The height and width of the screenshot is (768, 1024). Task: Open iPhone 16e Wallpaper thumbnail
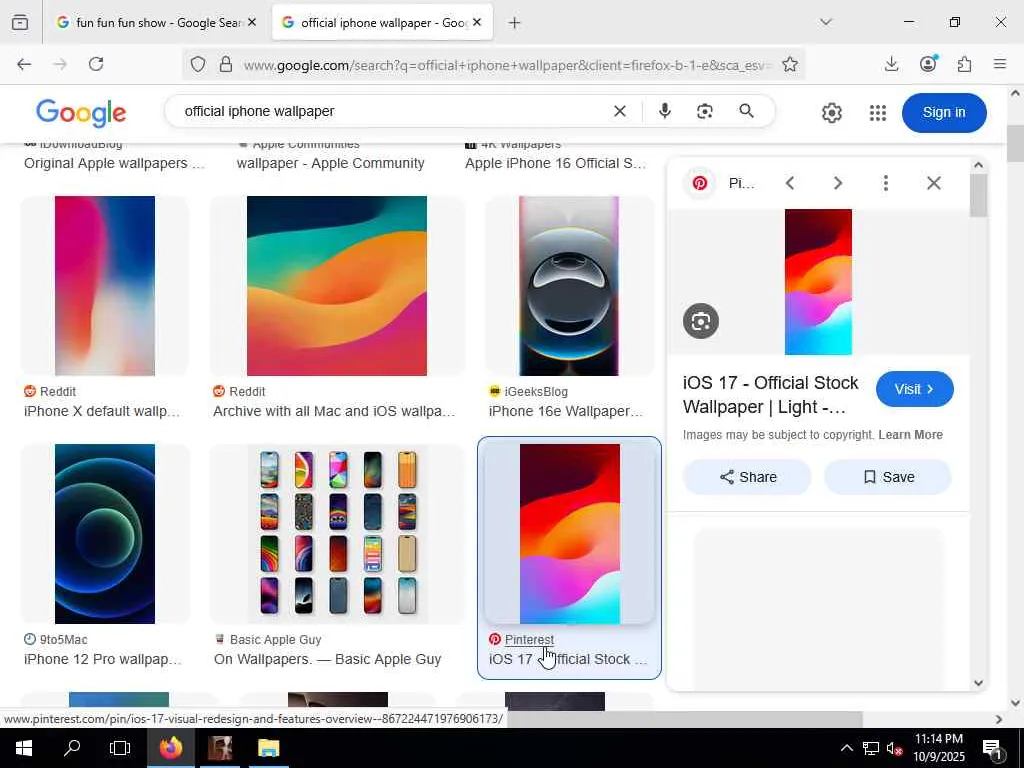click(x=569, y=286)
